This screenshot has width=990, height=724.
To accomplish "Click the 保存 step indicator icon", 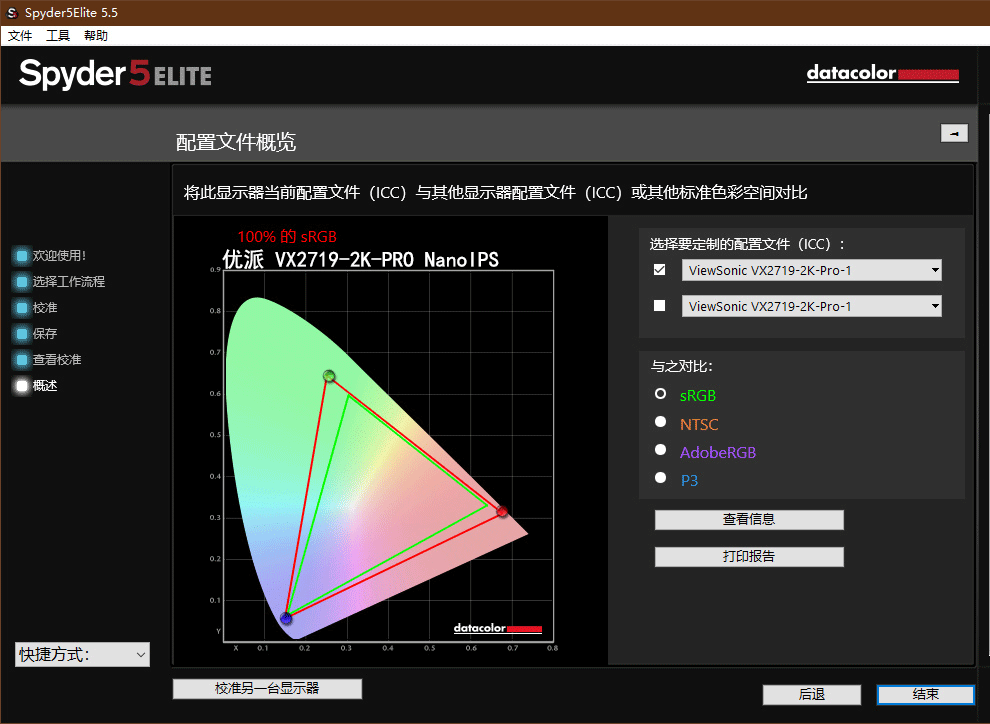I will coord(22,333).
